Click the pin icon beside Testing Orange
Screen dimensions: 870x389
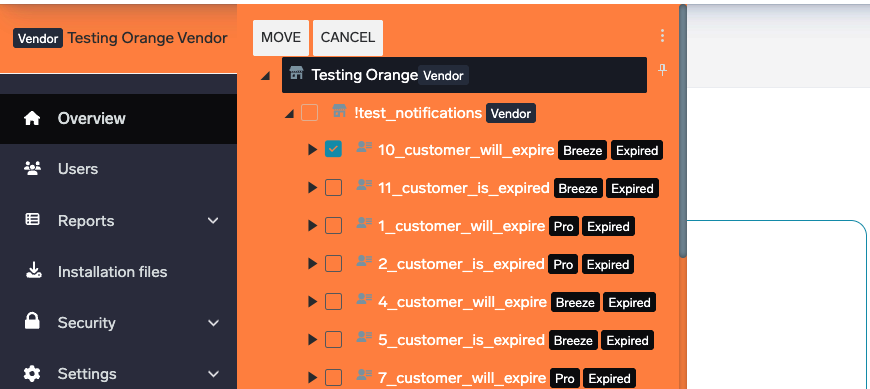[x=662, y=70]
